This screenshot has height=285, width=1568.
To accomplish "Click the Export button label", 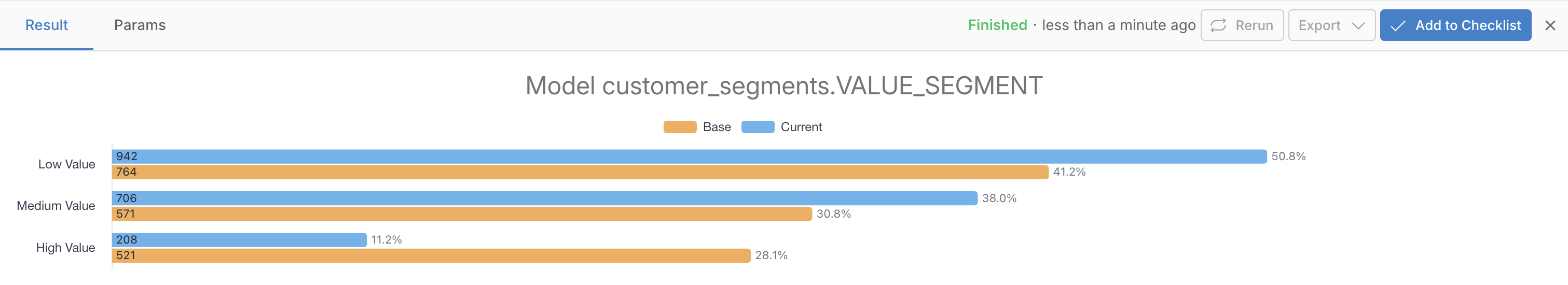I will [x=1319, y=25].
